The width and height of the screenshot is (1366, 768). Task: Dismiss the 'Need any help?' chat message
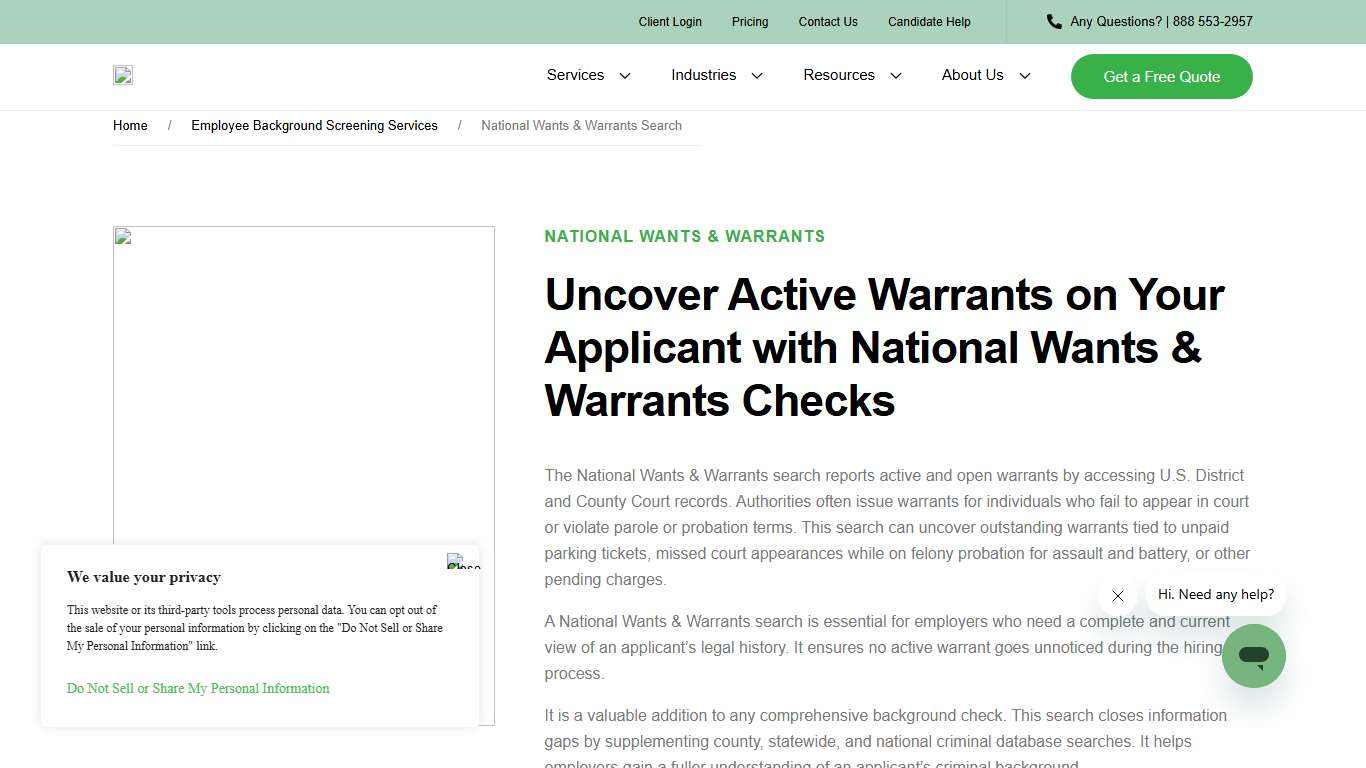tap(1118, 596)
